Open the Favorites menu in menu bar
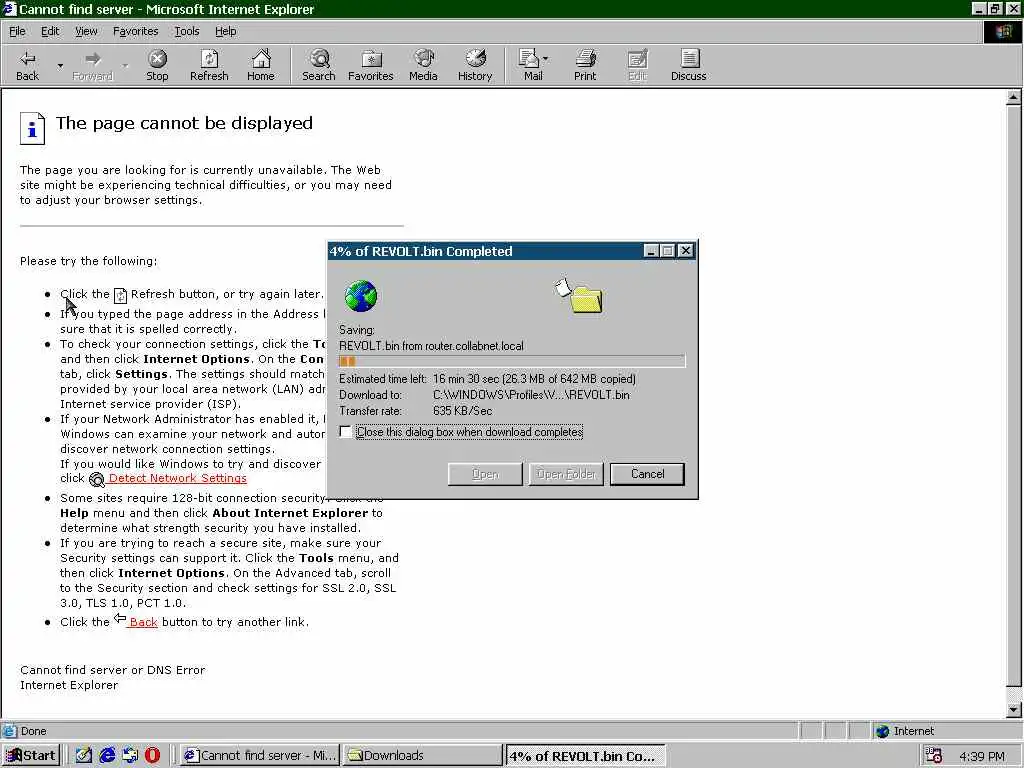This screenshot has height=768, width=1024. click(135, 31)
